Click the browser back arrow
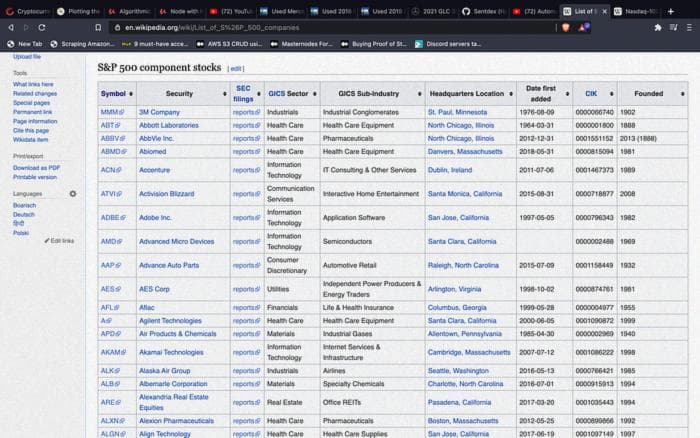The height and width of the screenshot is (438, 700). 11,28
